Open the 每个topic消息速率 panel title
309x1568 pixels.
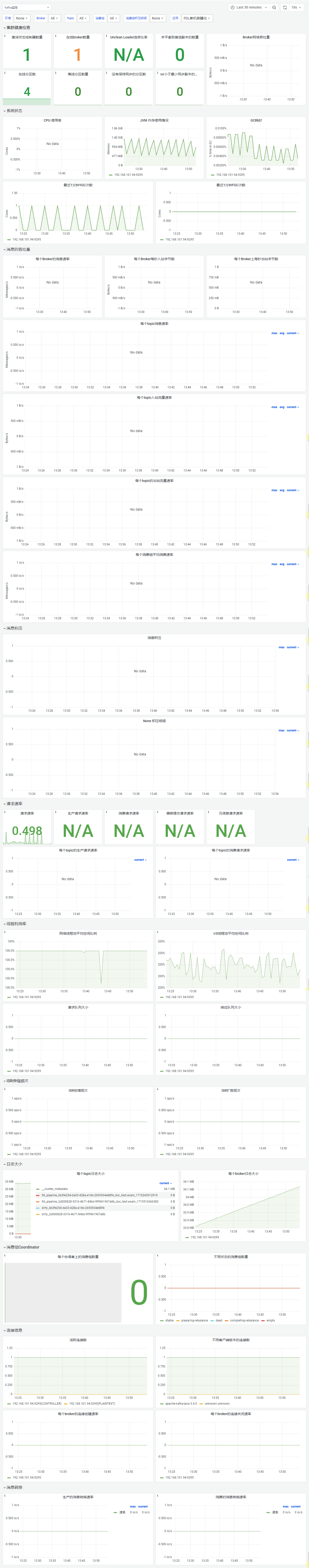click(154, 324)
